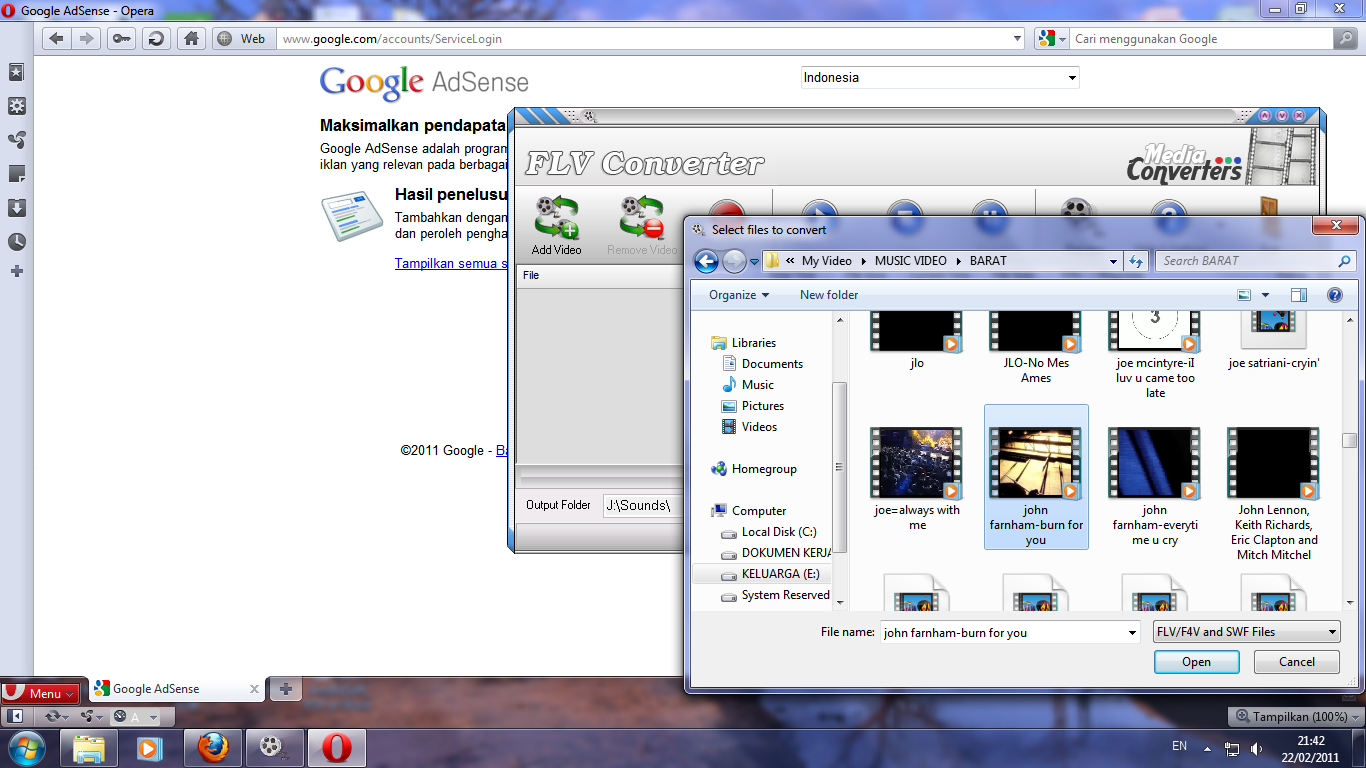Click Opera's password wand key icon
The height and width of the screenshot is (768, 1366).
121,39
